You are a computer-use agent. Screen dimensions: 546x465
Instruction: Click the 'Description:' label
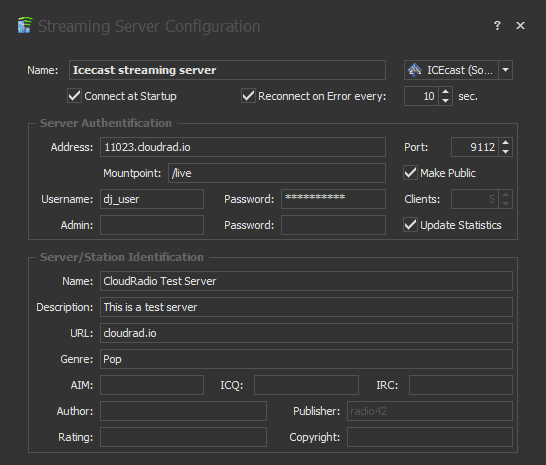point(64,307)
